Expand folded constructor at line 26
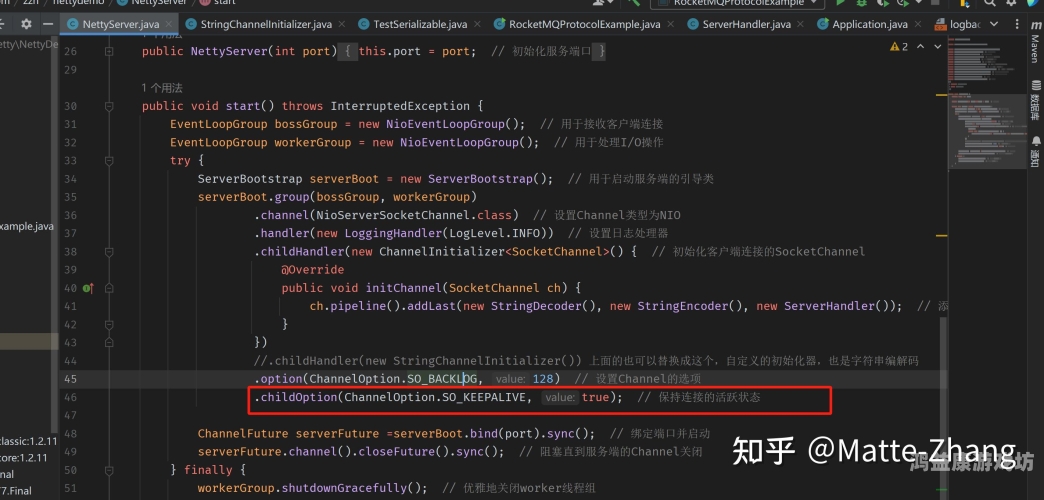 (109, 51)
